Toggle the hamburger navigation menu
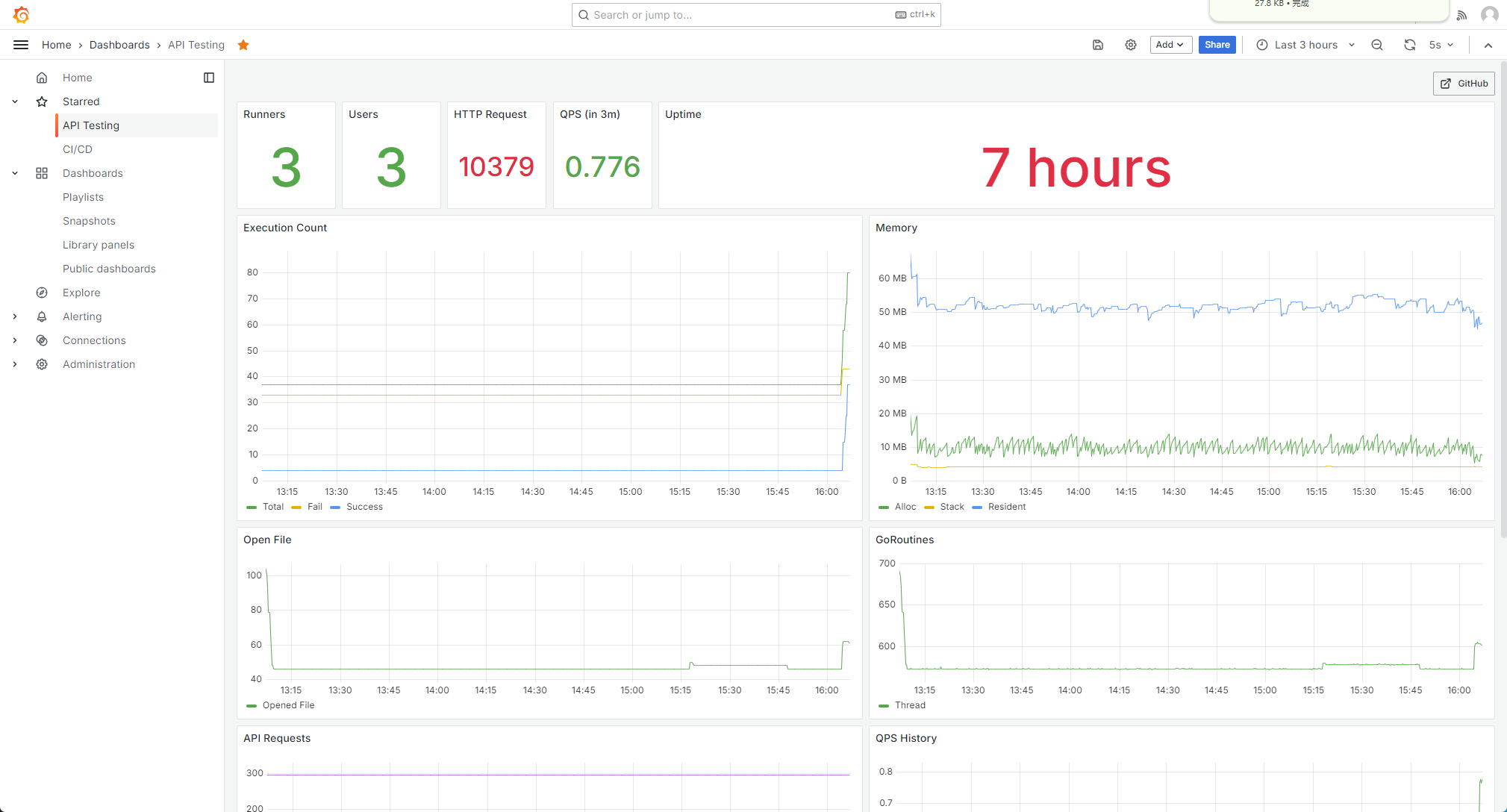Screen dimensions: 1507x812 [x=21, y=45]
